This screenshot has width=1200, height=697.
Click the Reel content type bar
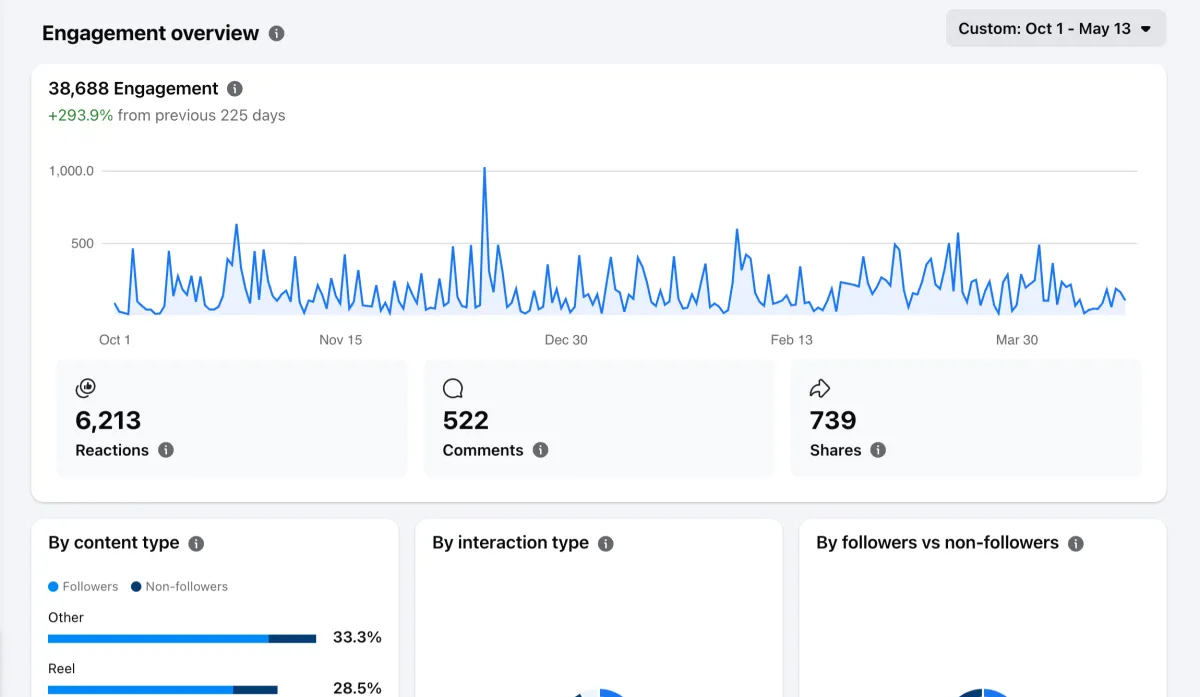point(163,689)
